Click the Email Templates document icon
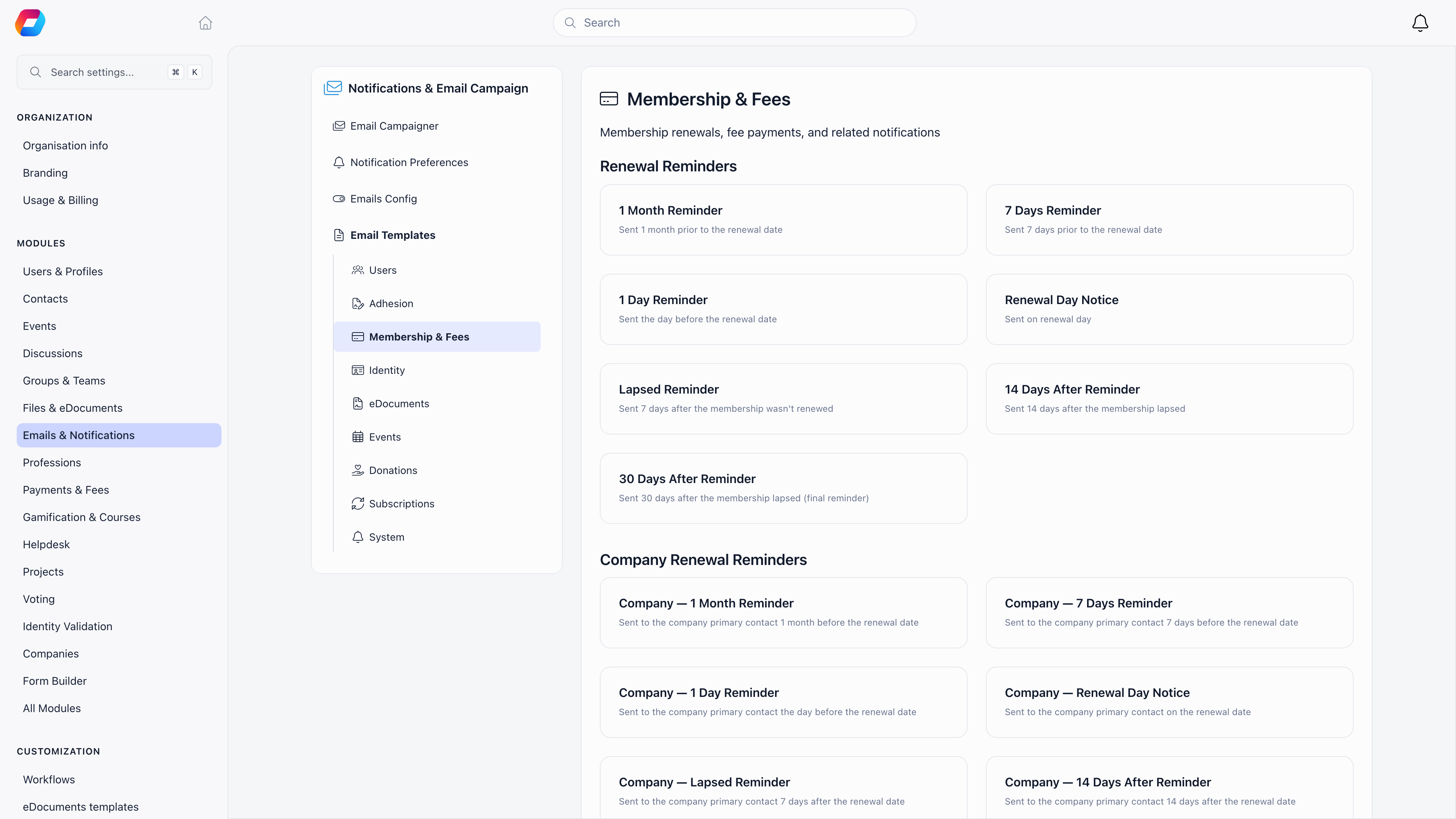The image size is (1456, 819). (339, 235)
